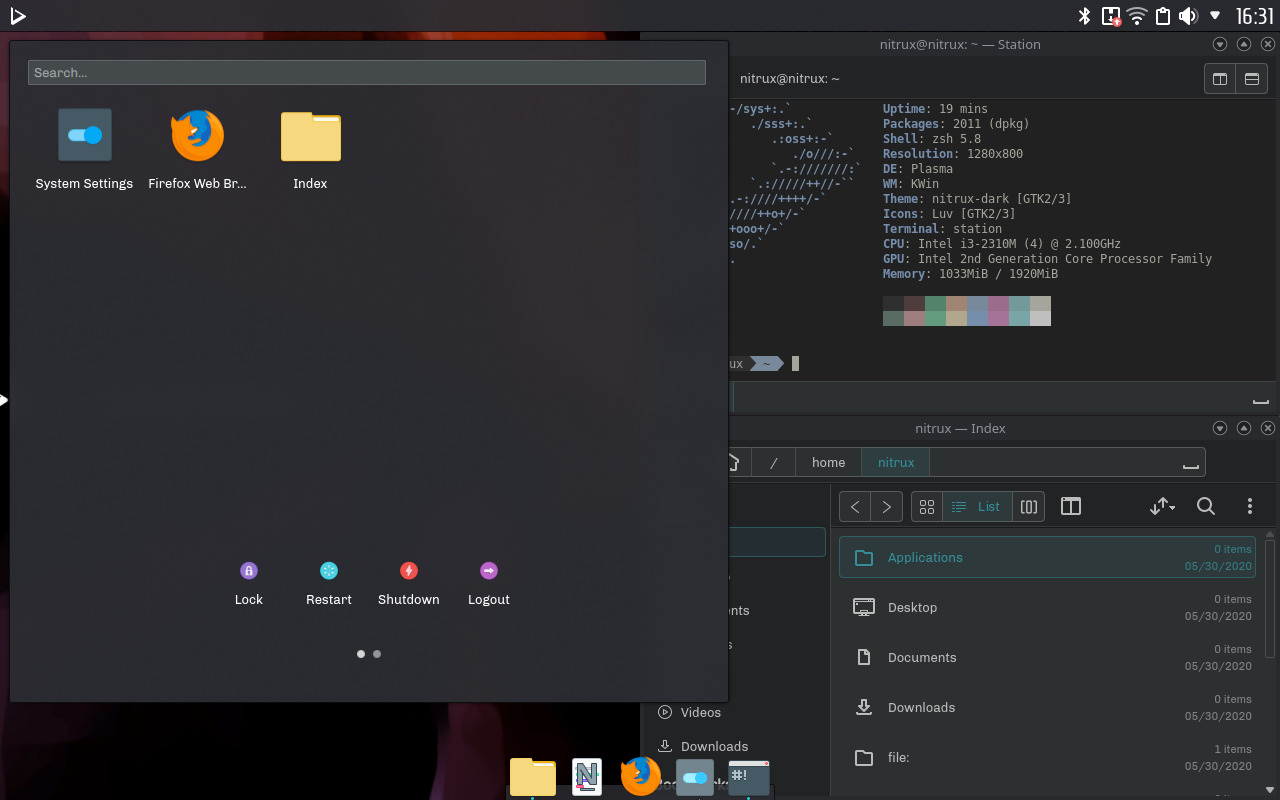Open the Index overflow menu
Screen dimensions: 1280x800
point(1250,506)
